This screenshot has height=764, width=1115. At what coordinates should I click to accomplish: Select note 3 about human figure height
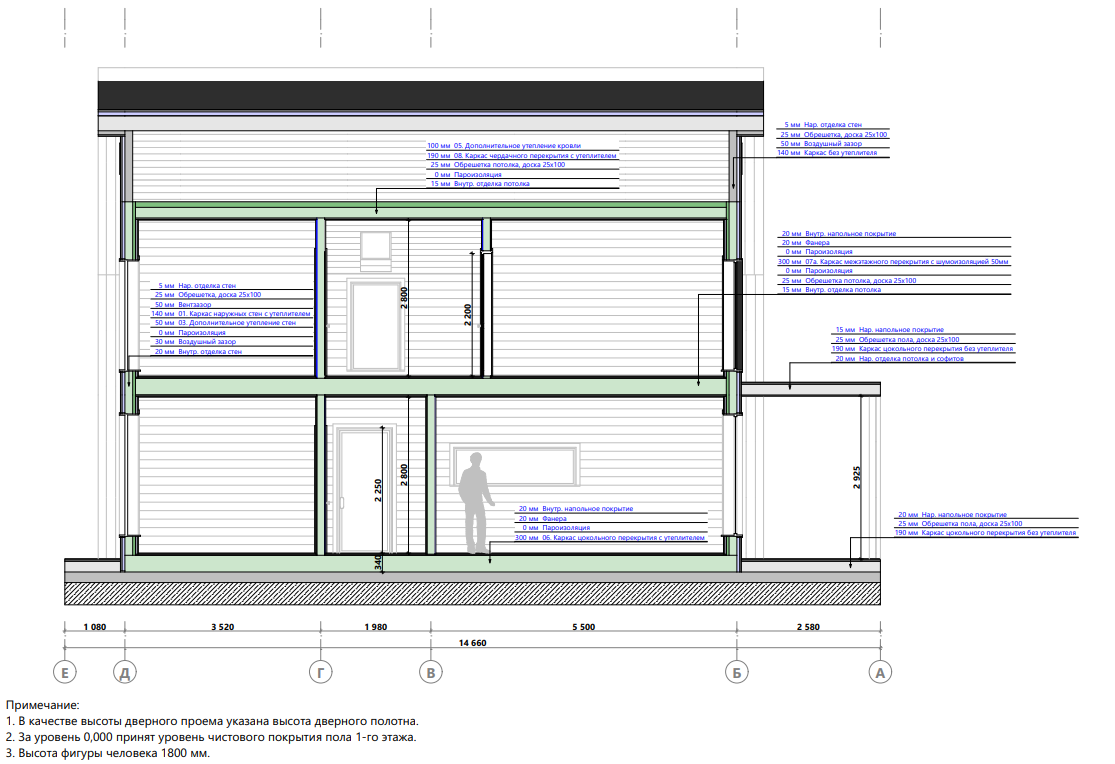point(108,753)
